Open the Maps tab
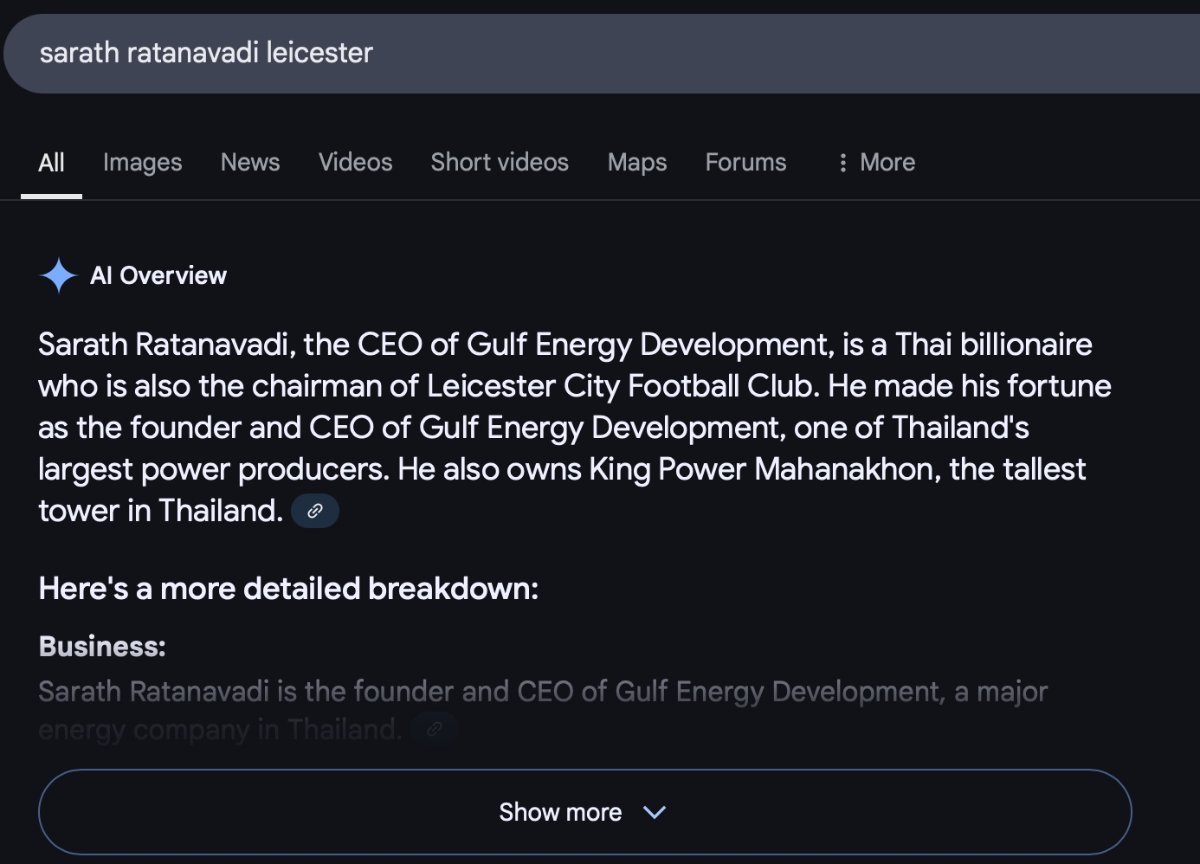The height and width of the screenshot is (864, 1200). click(637, 162)
